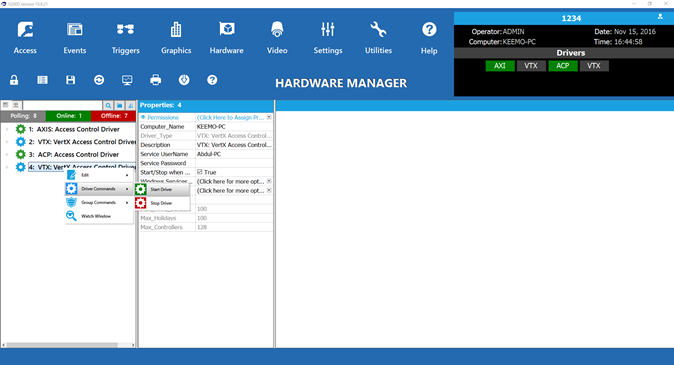Open more options button below Windows Services
Viewport: 674px width, 365px height.
(269, 190)
